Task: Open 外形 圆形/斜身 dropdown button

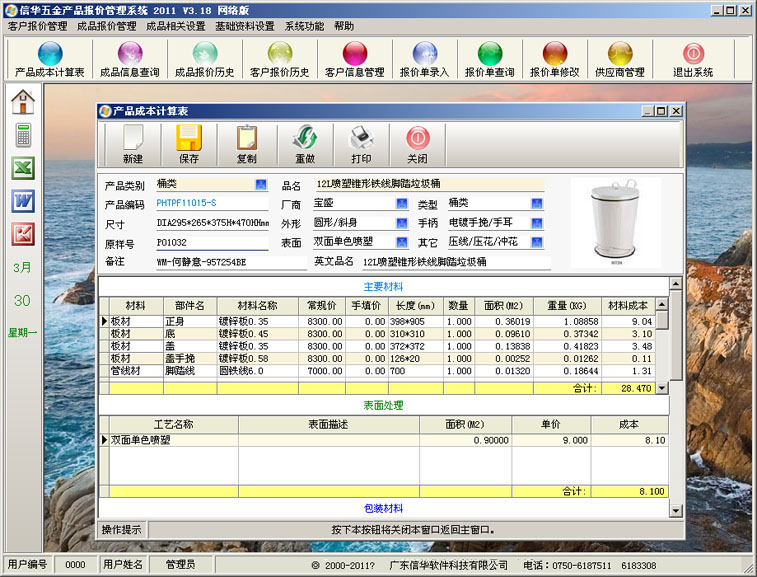Action: point(402,223)
